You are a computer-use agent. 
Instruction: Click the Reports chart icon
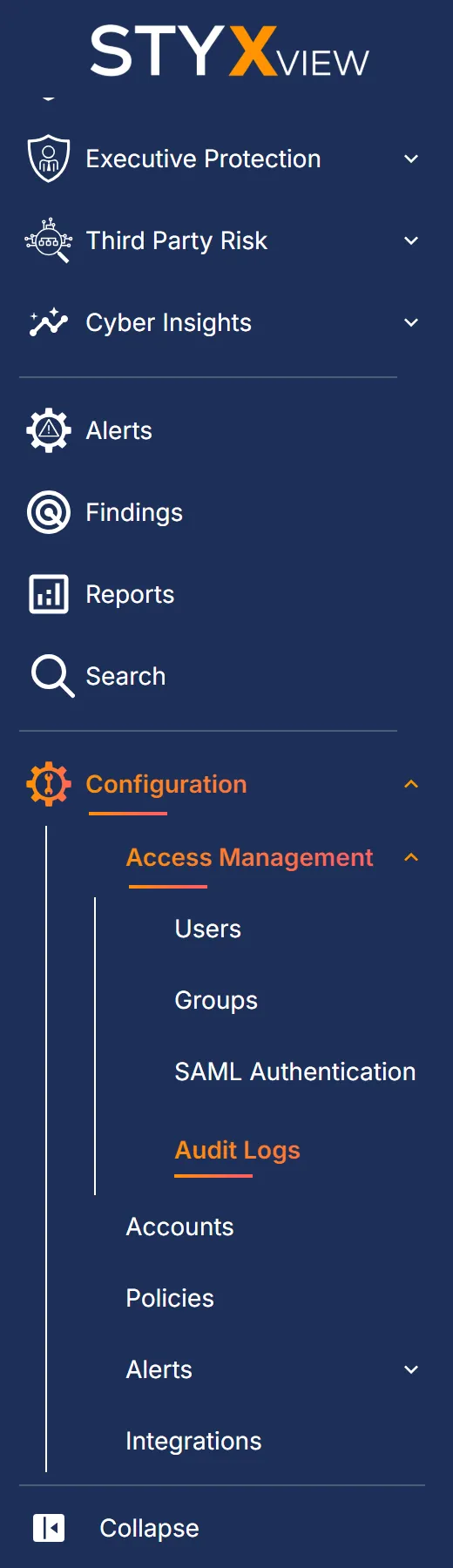click(x=49, y=594)
